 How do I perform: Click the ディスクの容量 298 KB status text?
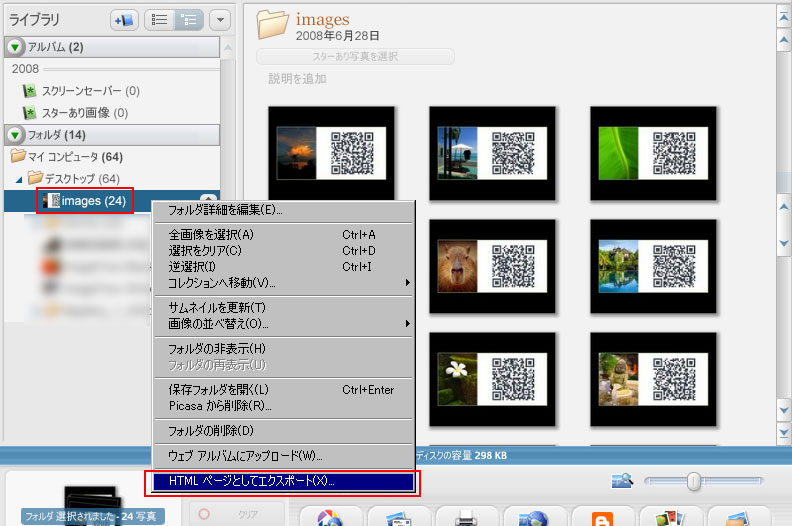click(x=461, y=455)
